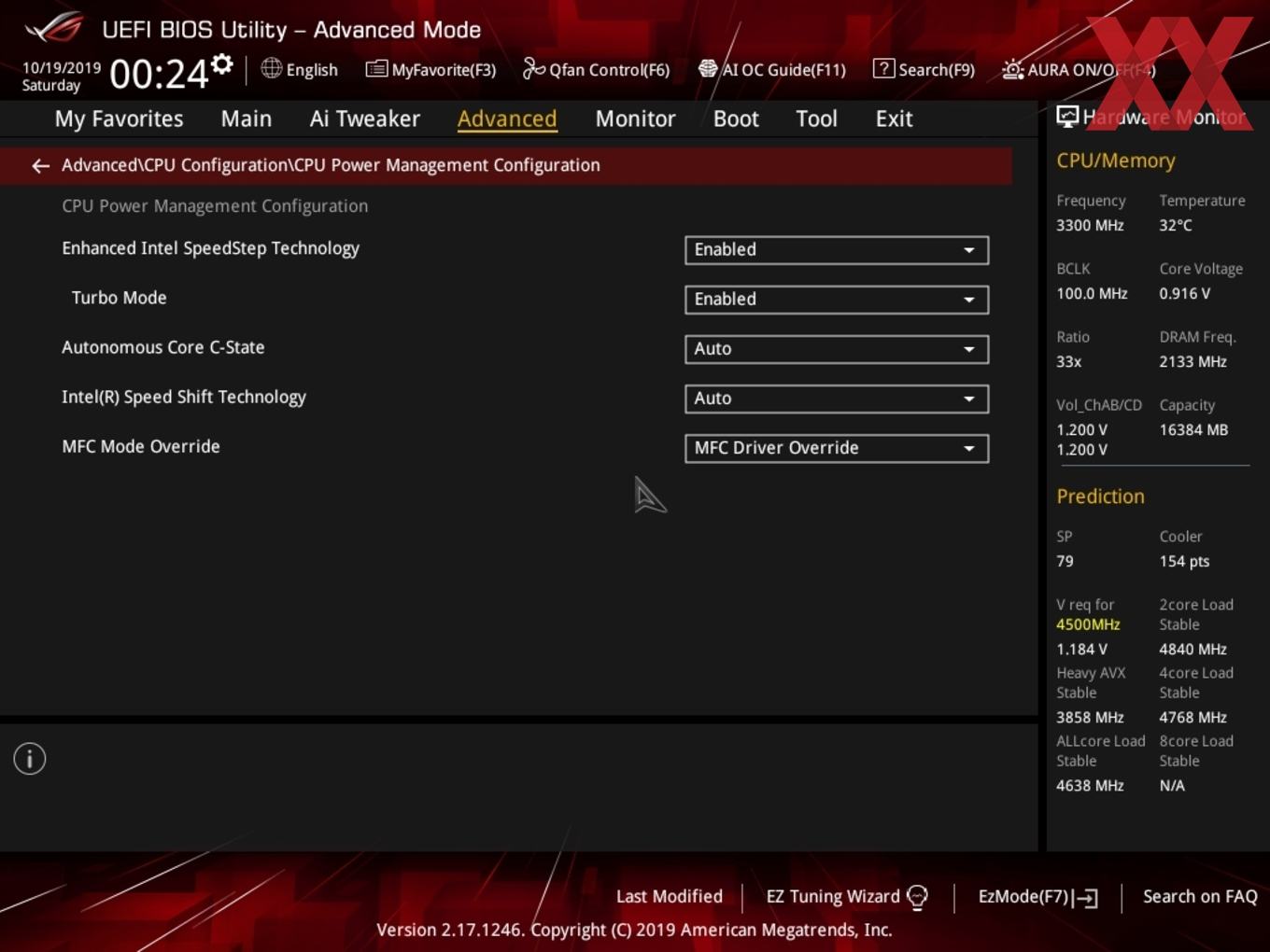
Task: Open date and time settings gear
Action: pyautogui.click(x=221, y=64)
